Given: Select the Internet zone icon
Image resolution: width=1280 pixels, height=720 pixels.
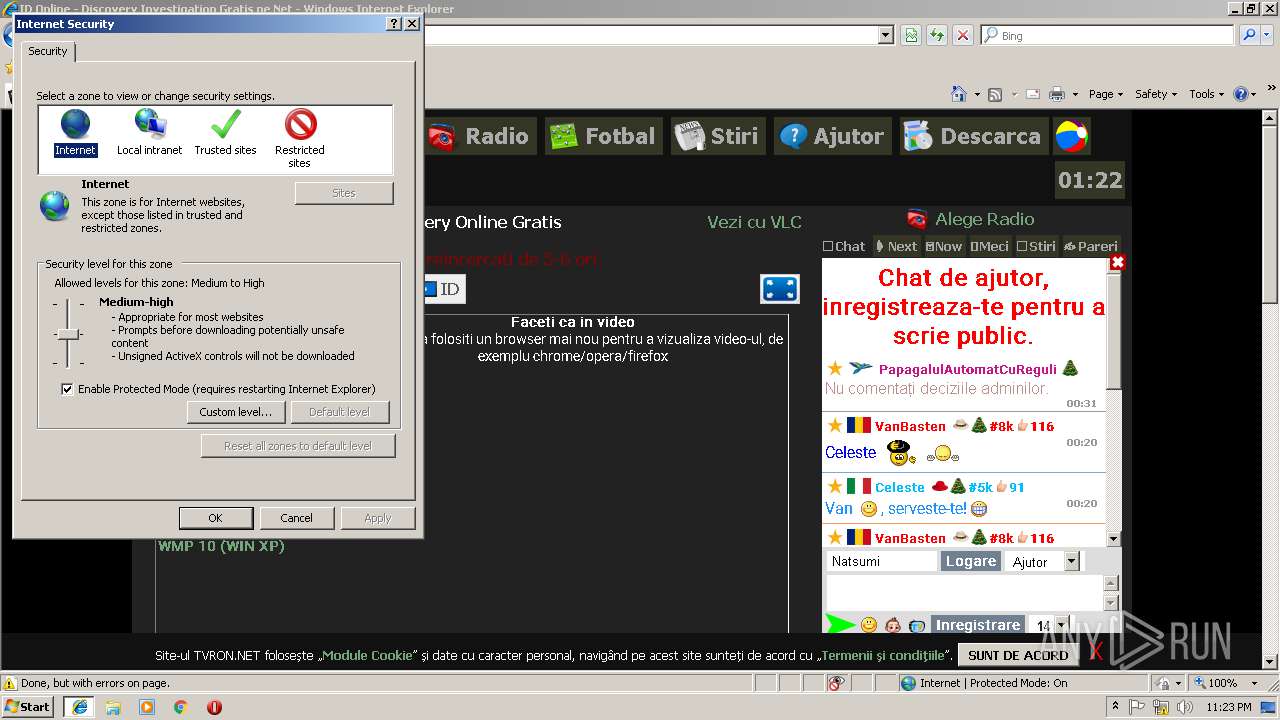Looking at the screenshot, I should click(x=75, y=133).
